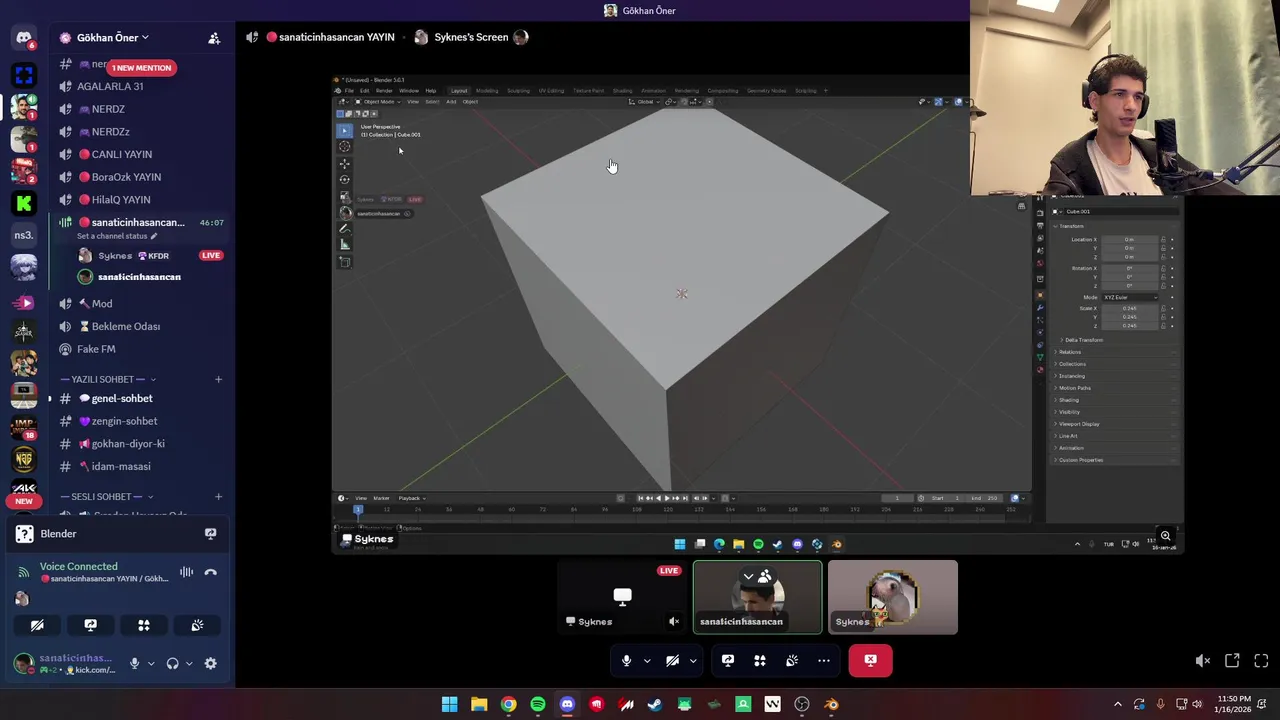1280x720 pixels.
Task: Add channel to SESLI SOHBET category
Action: coord(218,497)
